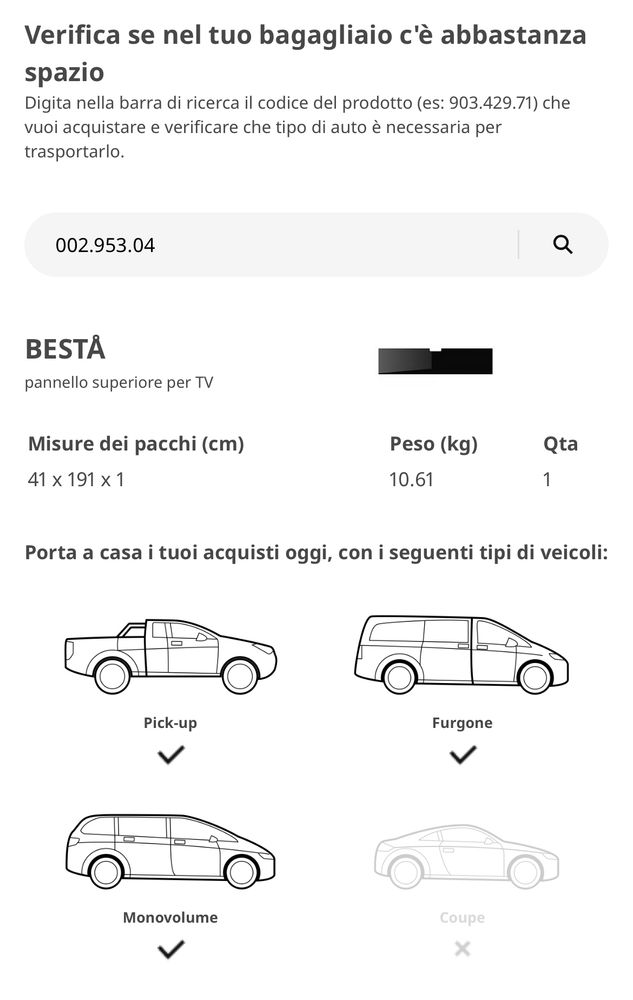The image size is (633, 1000).
Task: Click the BESTÅ product name
Action: click(x=65, y=350)
